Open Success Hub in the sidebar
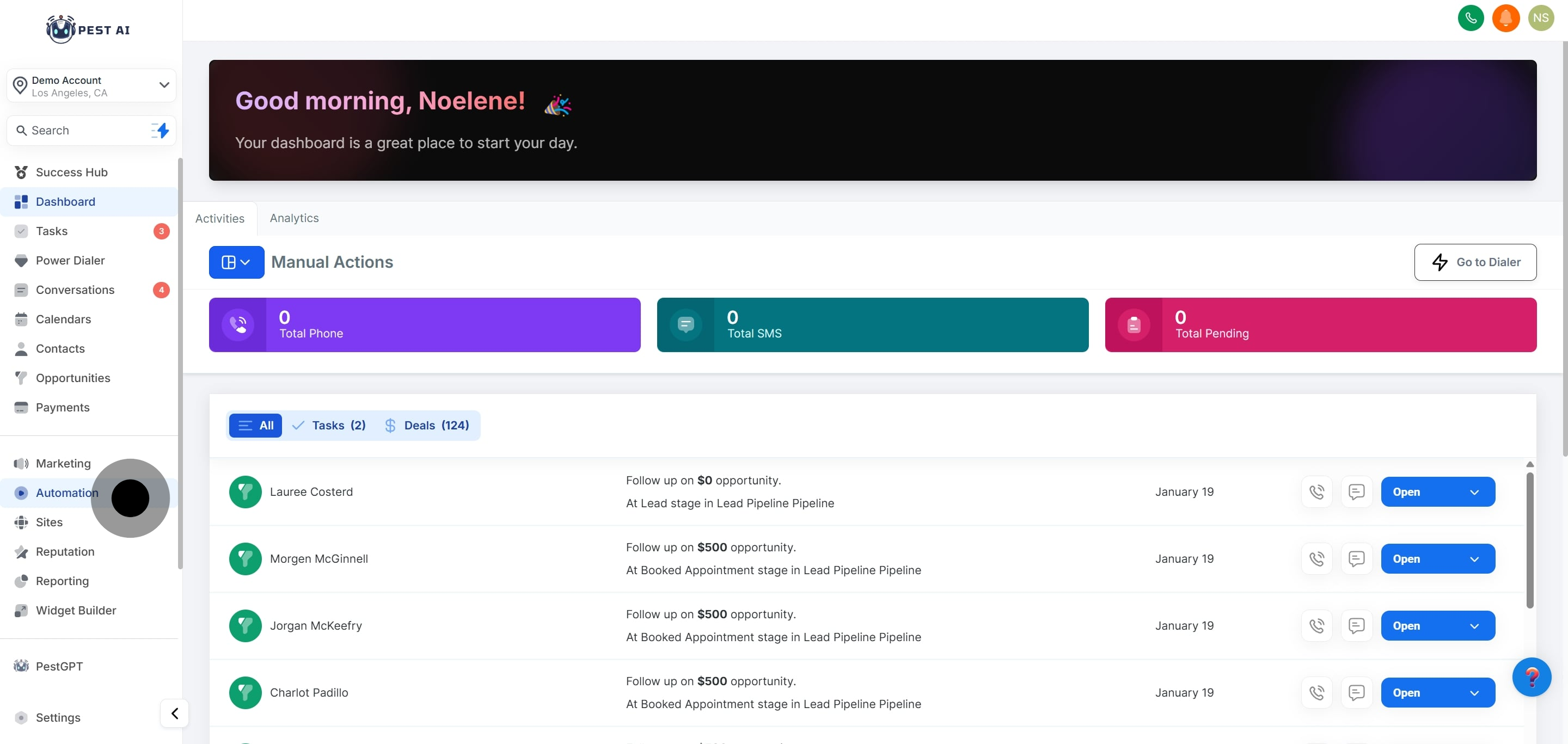1568x744 pixels. (89, 172)
